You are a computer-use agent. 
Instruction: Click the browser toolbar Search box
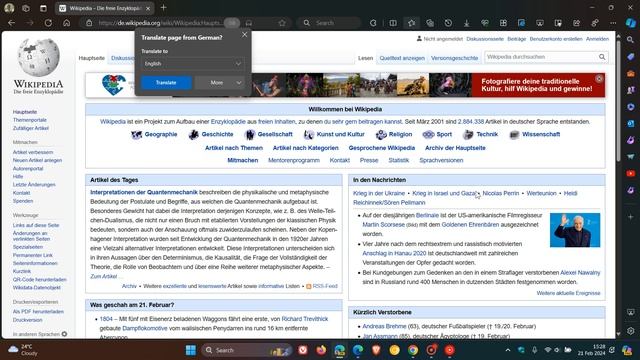[x=330, y=23]
